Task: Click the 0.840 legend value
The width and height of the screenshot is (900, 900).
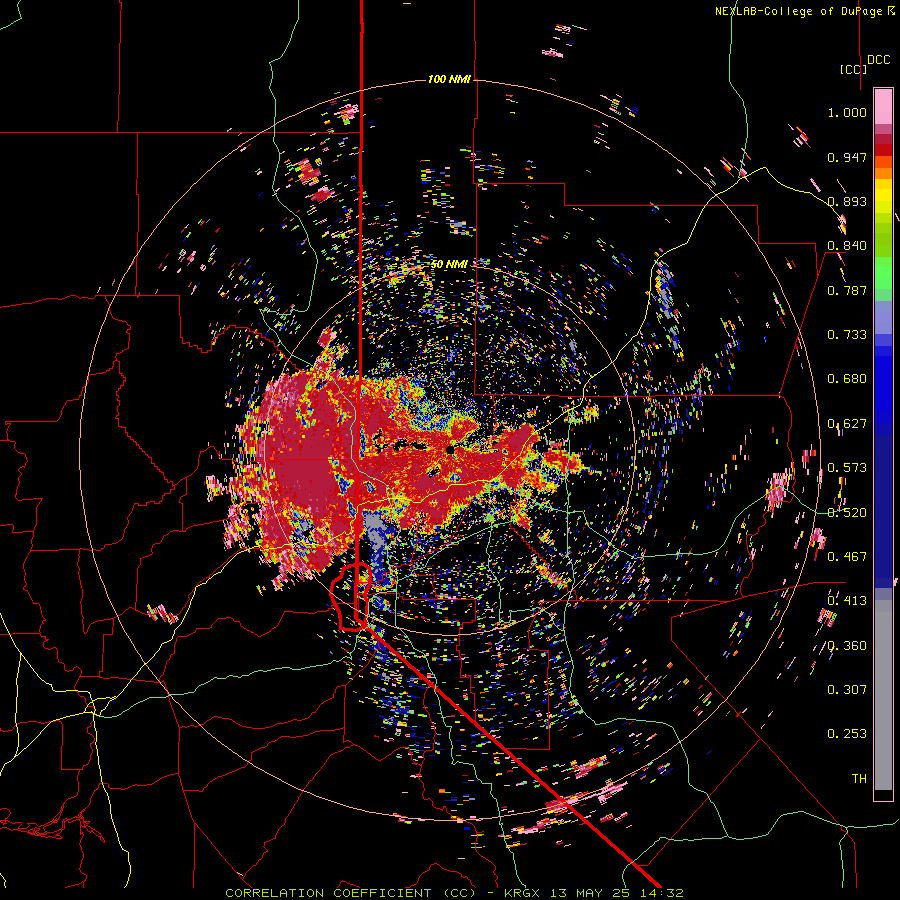Action: click(847, 246)
